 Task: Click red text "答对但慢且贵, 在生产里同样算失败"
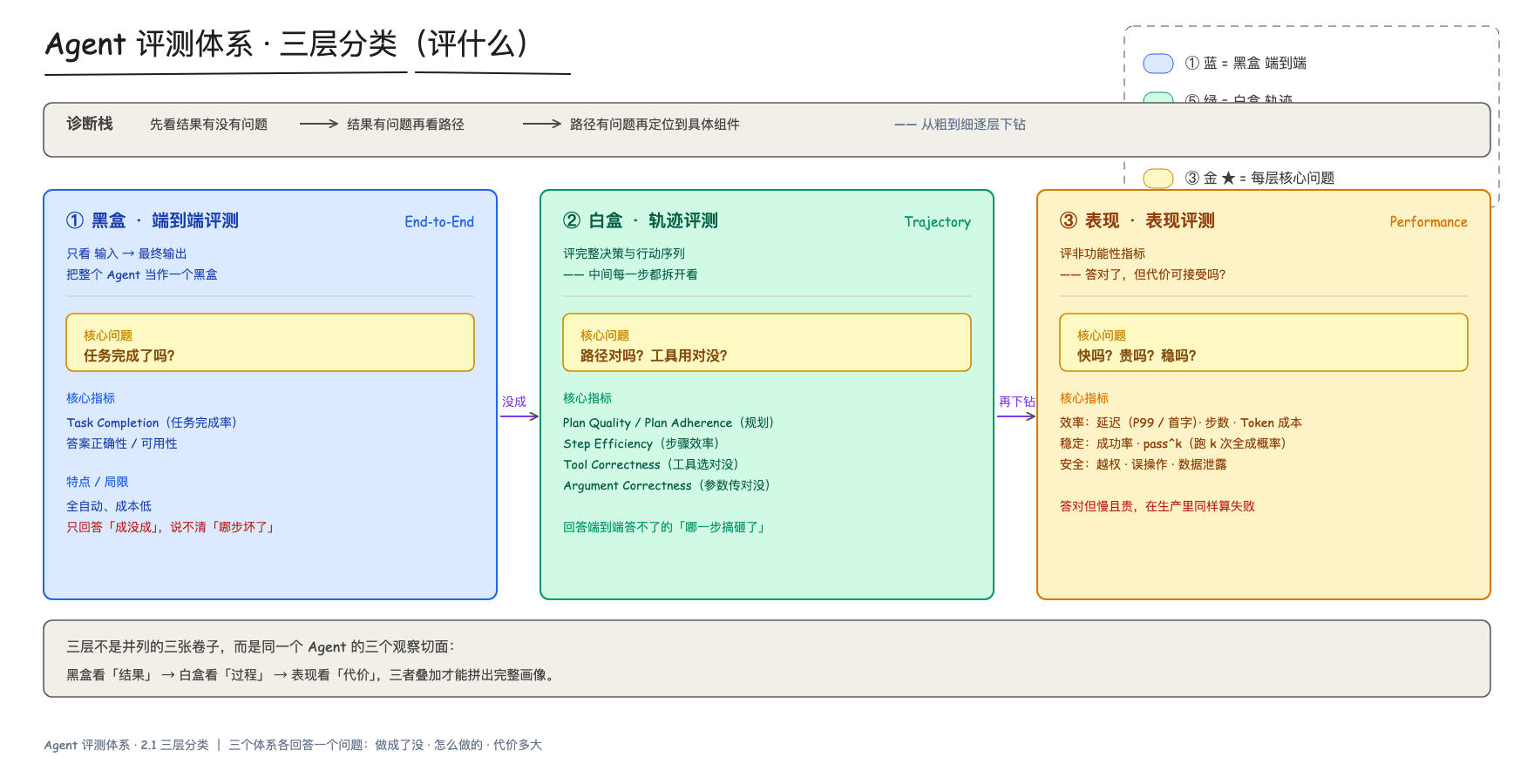pos(1157,506)
